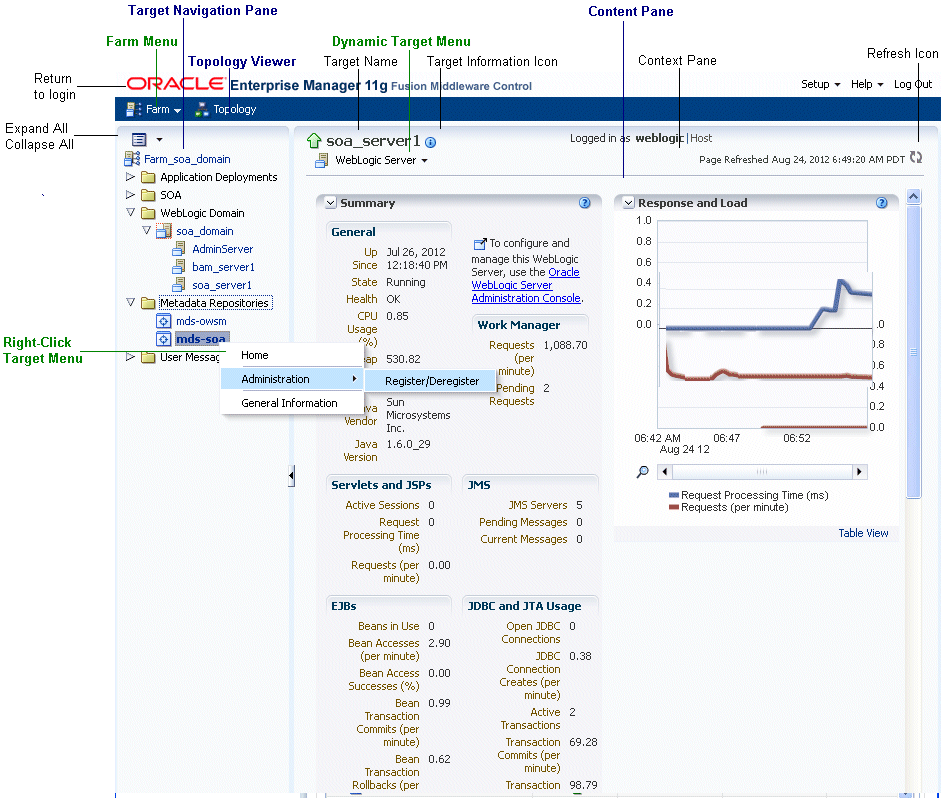Click the Farm menu icon
The width and height of the screenshot is (941, 798).
[x=133, y=109]
